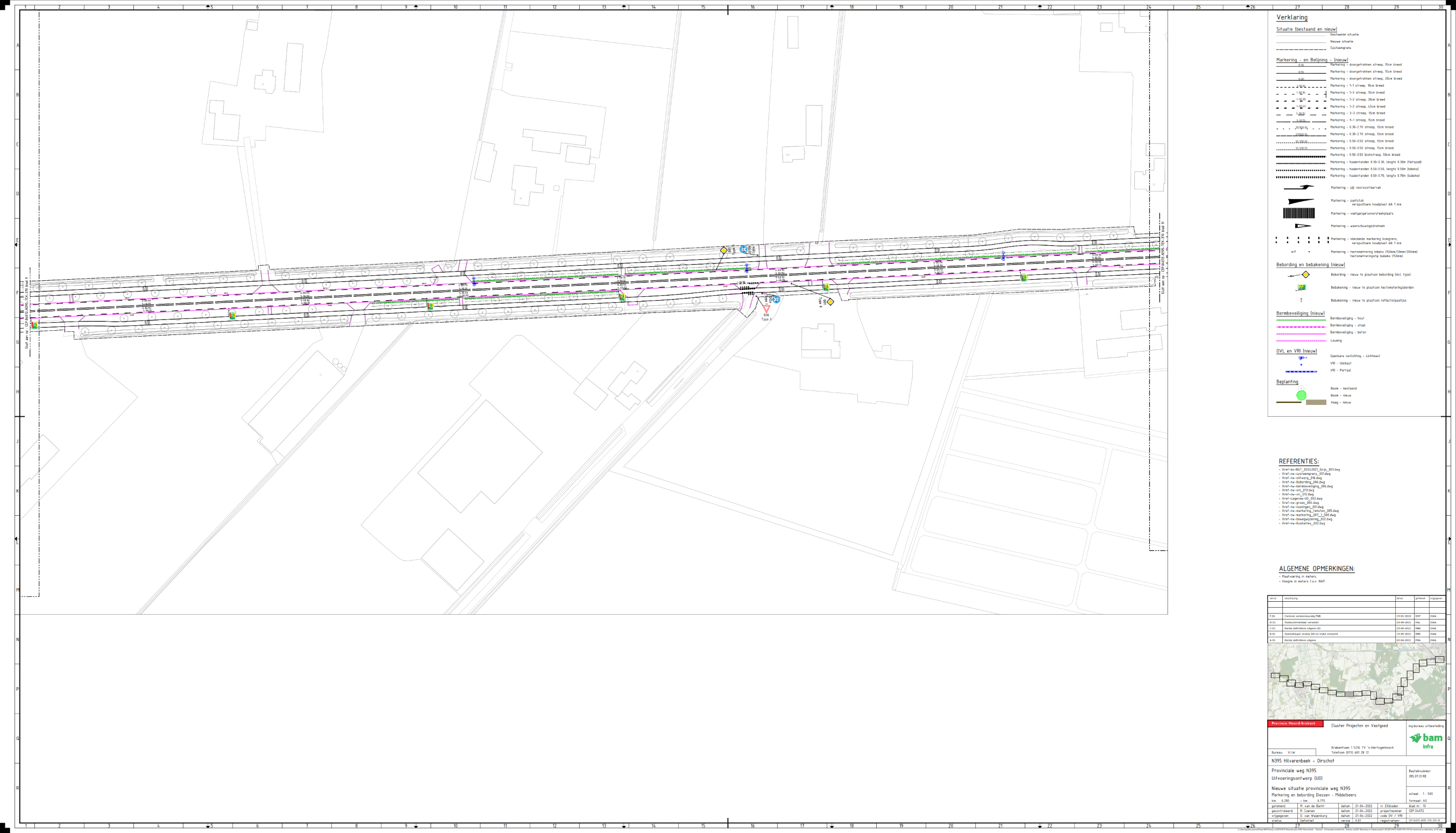Click revision row 'Controle verkeerskundig PNB'

coord(1302,616)
